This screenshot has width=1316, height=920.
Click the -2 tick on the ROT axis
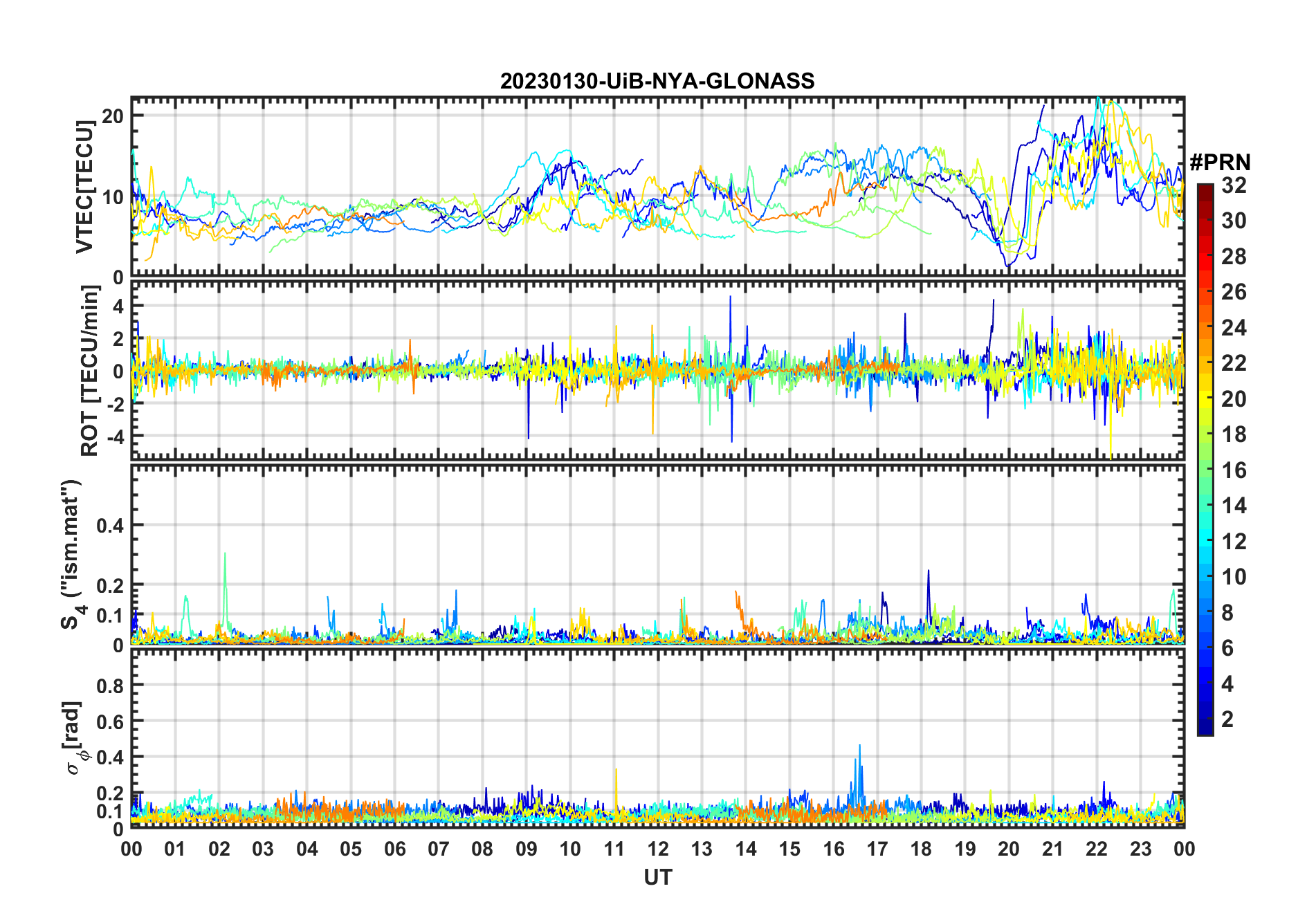114,404
